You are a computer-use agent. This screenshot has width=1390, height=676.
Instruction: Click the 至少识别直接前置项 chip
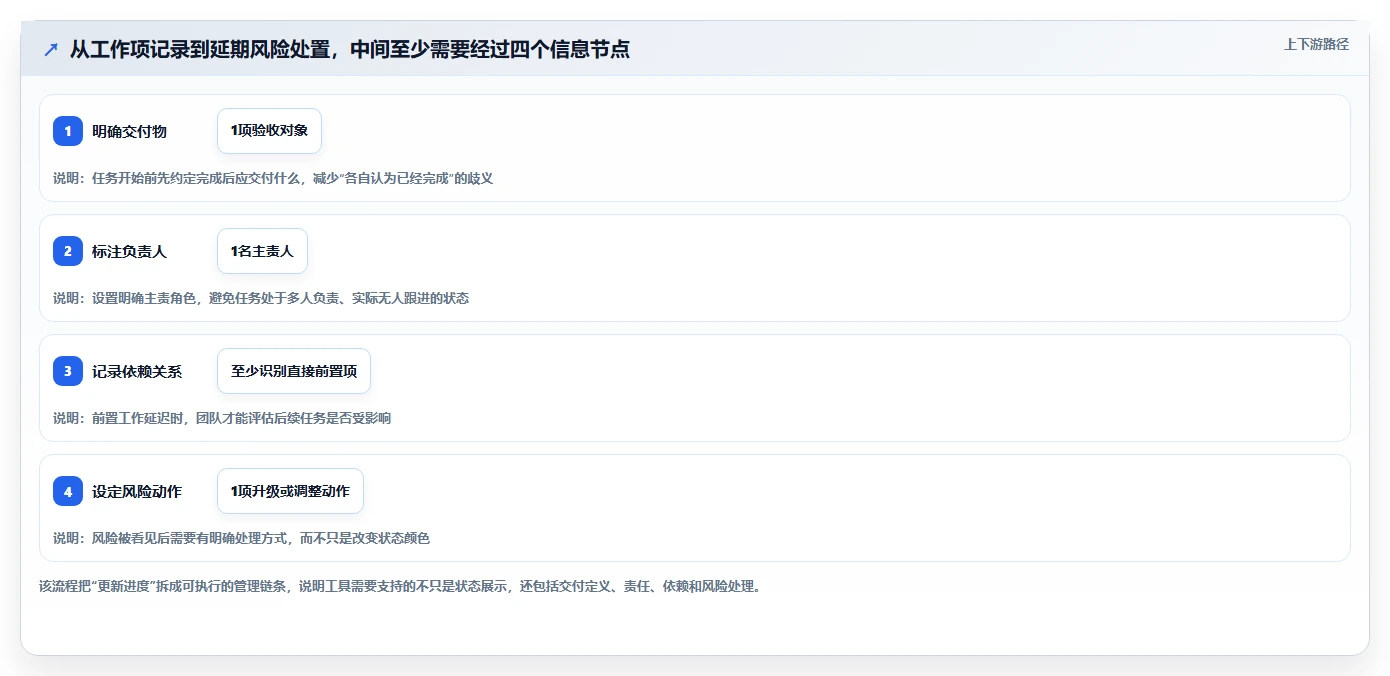294,371
